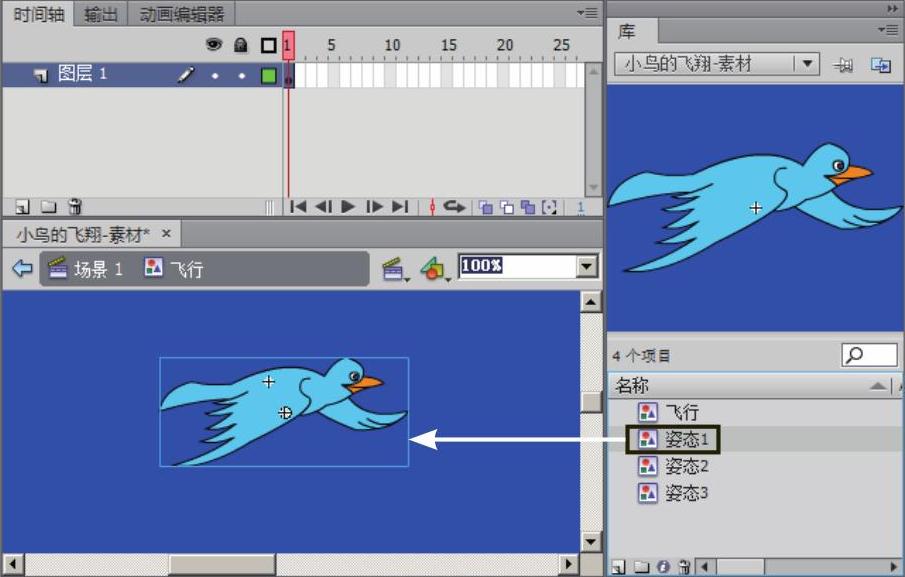Sort library by 名称 column
Screen dimensions: 905x577
[x=633, y=385]
